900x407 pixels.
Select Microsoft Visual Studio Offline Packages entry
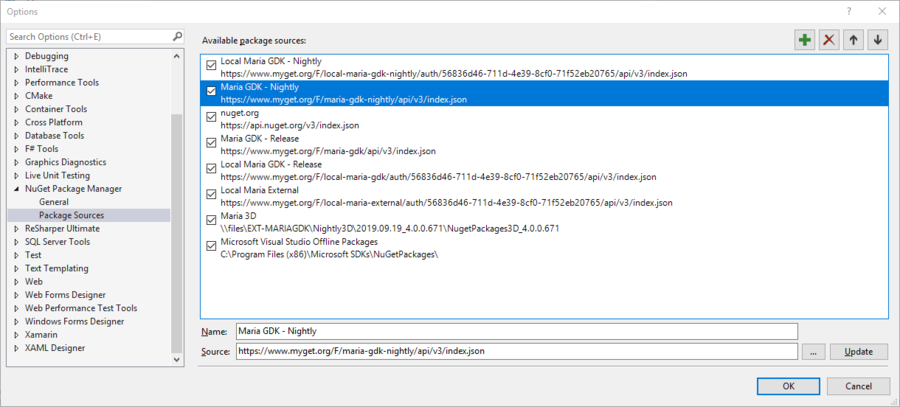tap(544, 247)
